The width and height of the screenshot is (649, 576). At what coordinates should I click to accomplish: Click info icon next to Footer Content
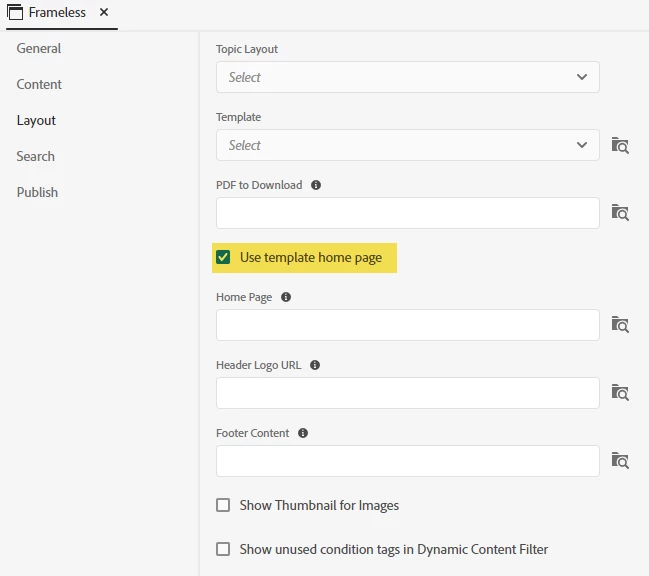coord(303,433)
